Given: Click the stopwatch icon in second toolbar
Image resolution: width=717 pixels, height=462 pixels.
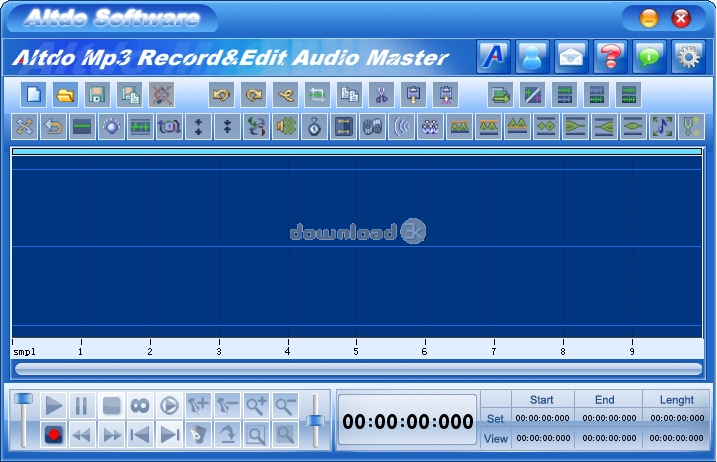Looking at the screenshot, I should coord(315,126).
